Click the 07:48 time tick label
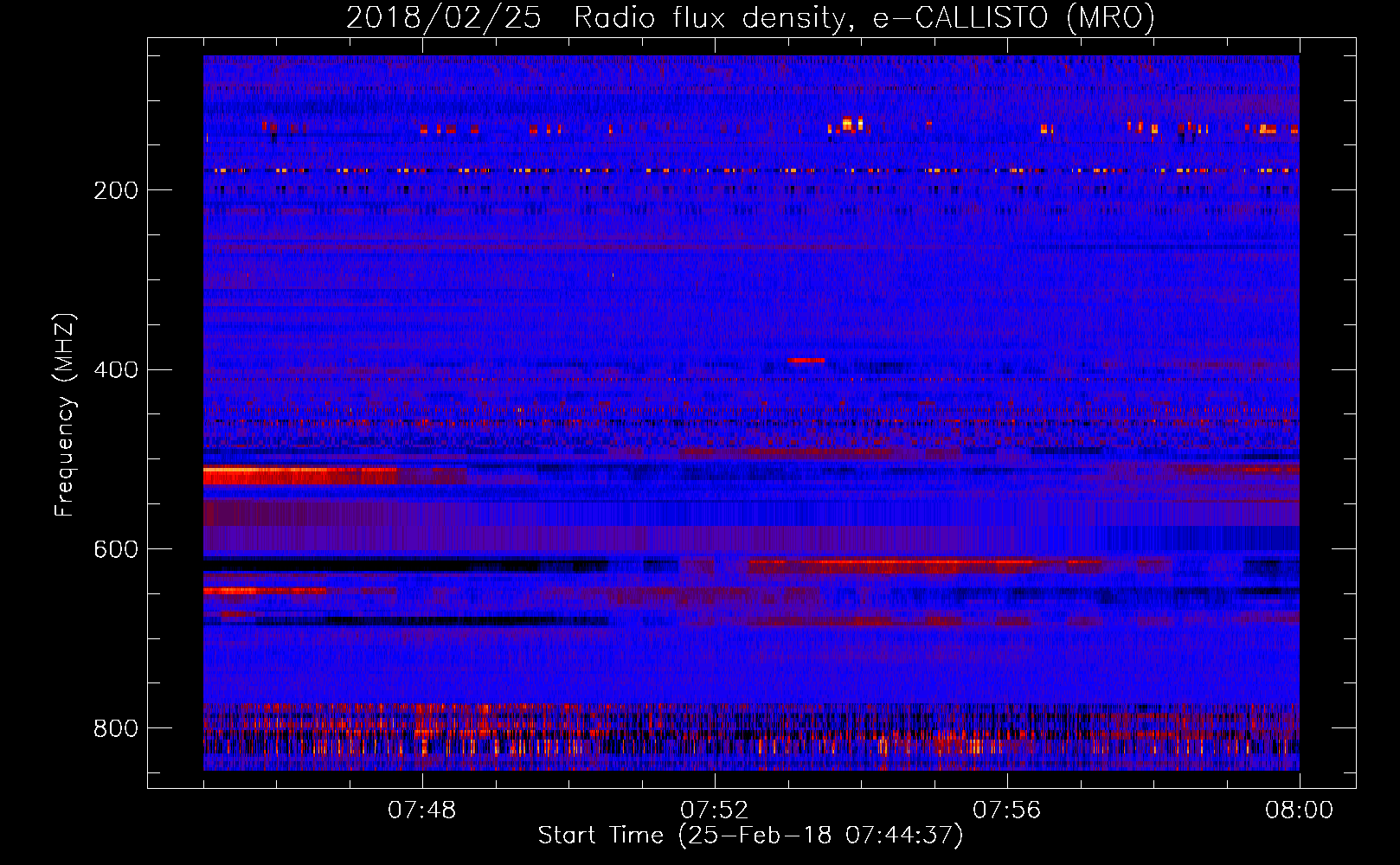The height and width of the screenshot is (865, 1400). coord(422,811)
